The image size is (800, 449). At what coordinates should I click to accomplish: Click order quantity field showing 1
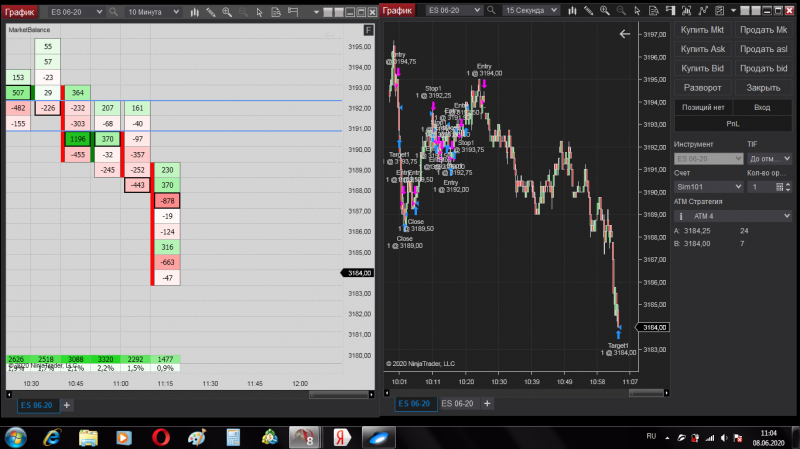(x=761, y=187)
